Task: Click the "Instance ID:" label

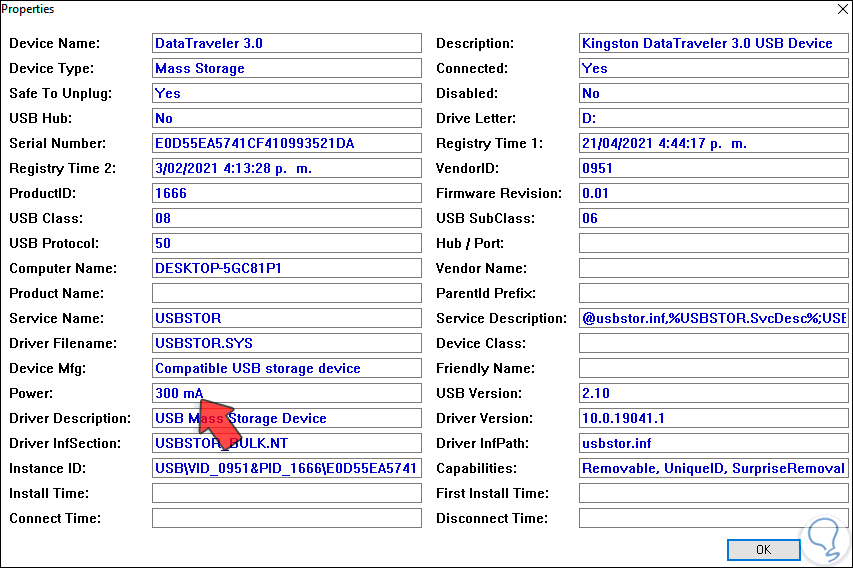Action: pos(47,468)
